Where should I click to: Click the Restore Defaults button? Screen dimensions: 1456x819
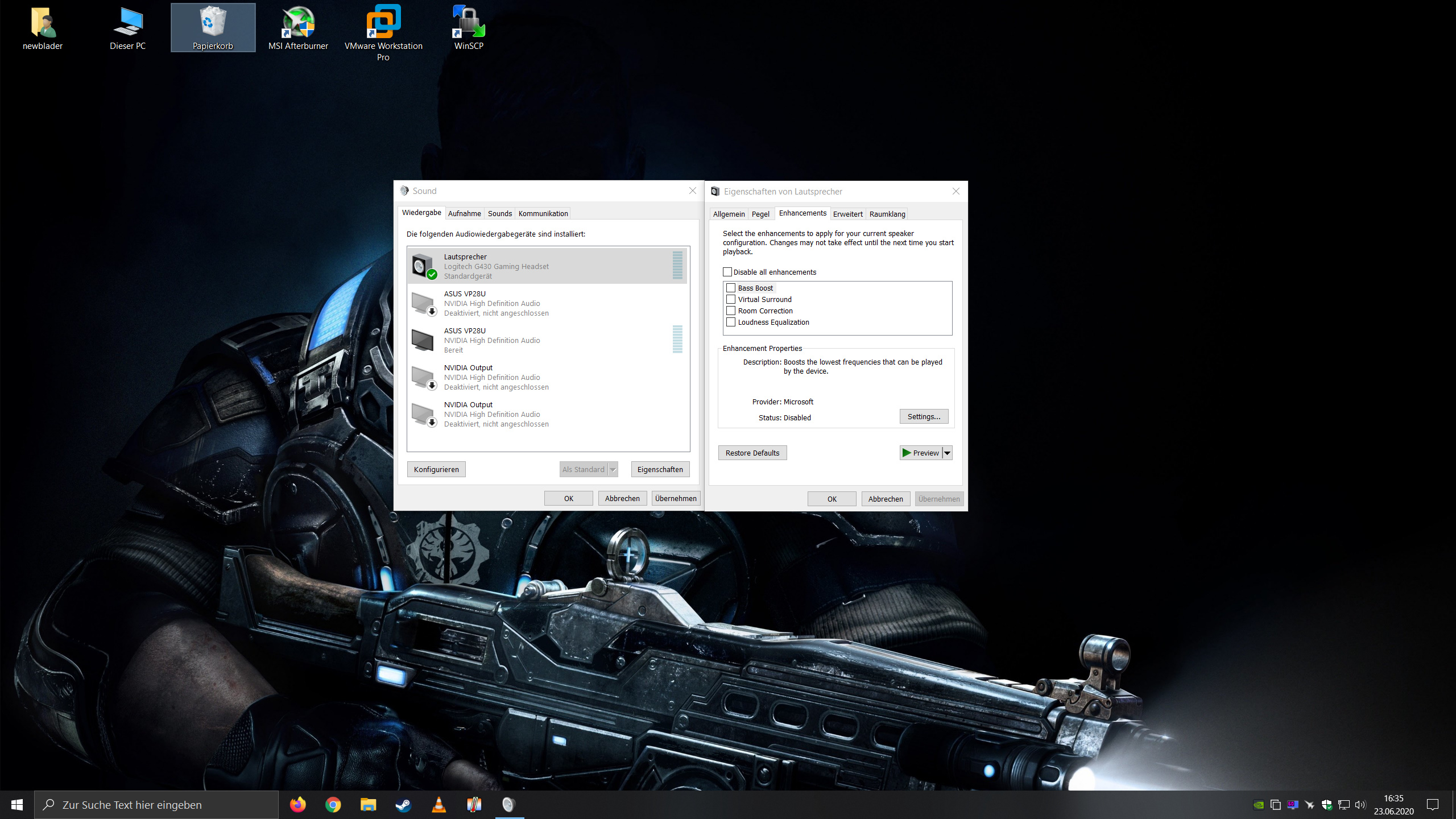[752, 453]
